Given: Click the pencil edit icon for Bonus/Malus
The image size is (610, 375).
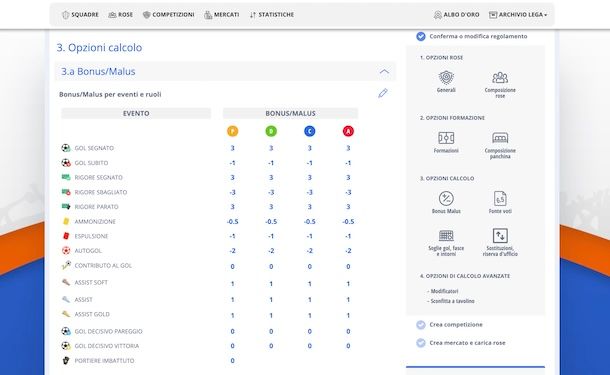Looking at the screenshot, I should 383,93.
